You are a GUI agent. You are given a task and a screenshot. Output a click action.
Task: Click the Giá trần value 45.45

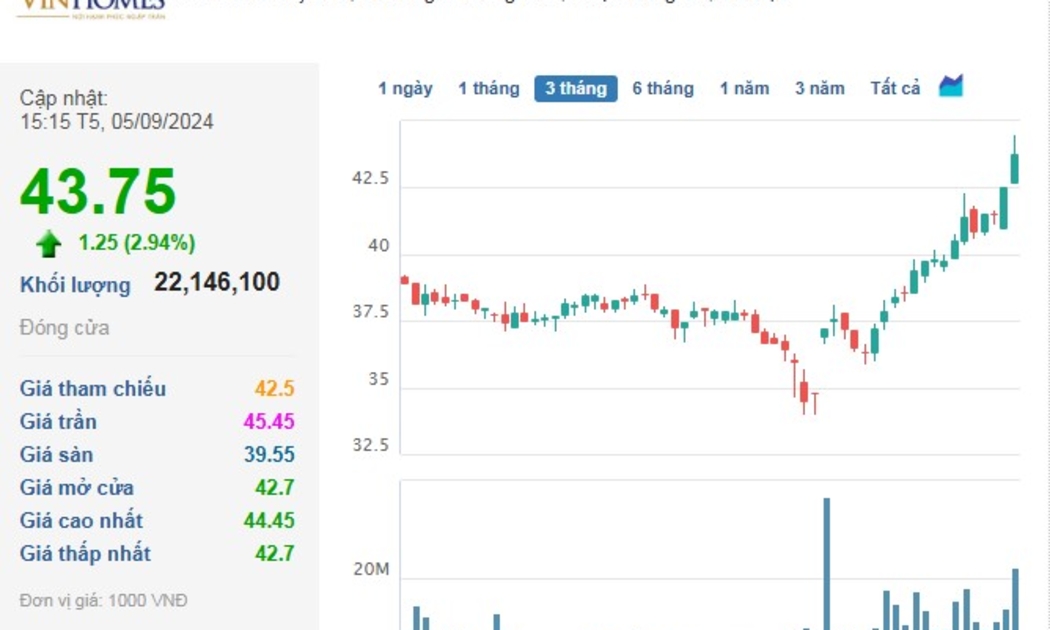pos(269,421)
